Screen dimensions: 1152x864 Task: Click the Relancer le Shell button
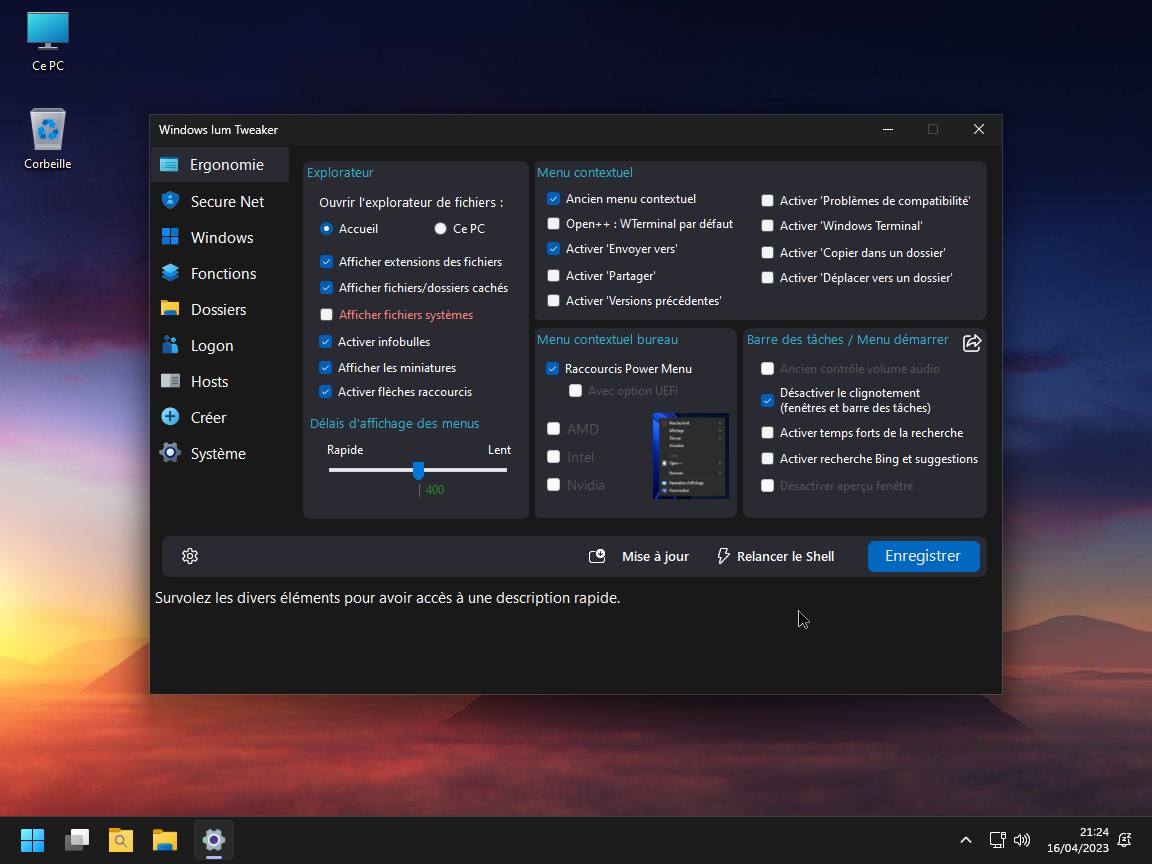pyautogui.click(x=775, y=556)
